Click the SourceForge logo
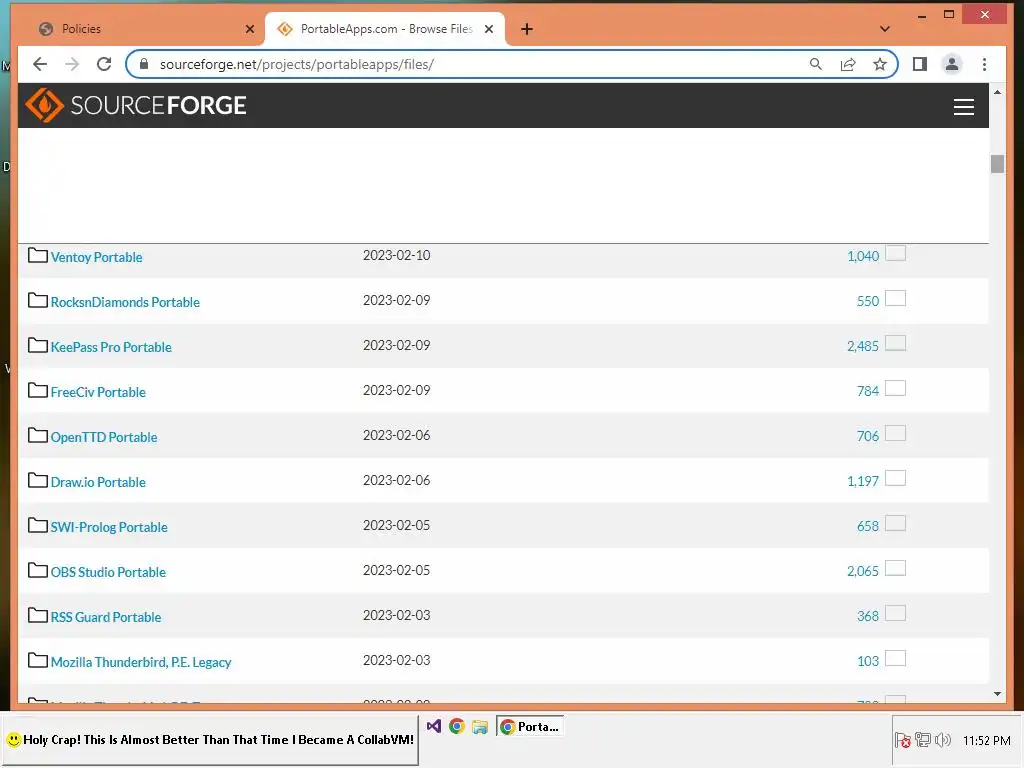This screenshot has height=768, width=1024. [x=136, y=105]
